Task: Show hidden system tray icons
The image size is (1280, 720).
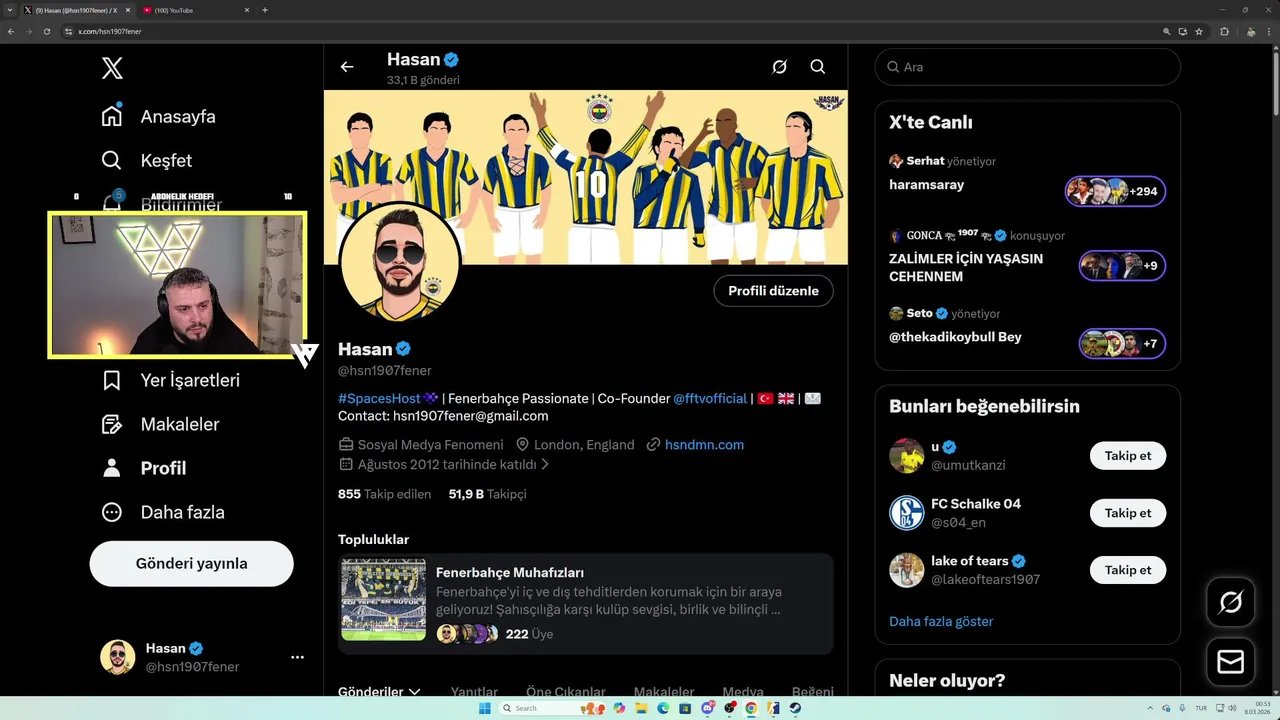Action: pyautogui.click(x=1151, y=707)
